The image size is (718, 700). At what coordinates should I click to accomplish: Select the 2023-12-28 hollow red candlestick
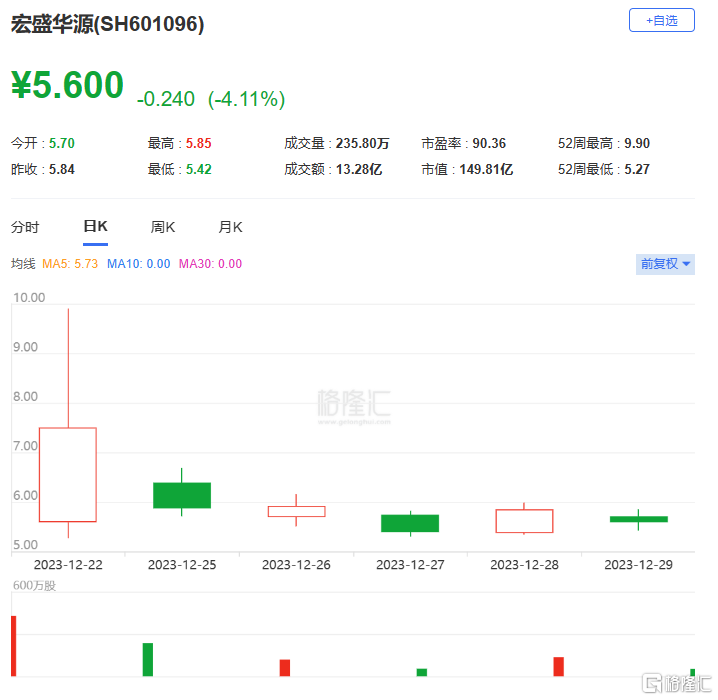click(524, 521)
